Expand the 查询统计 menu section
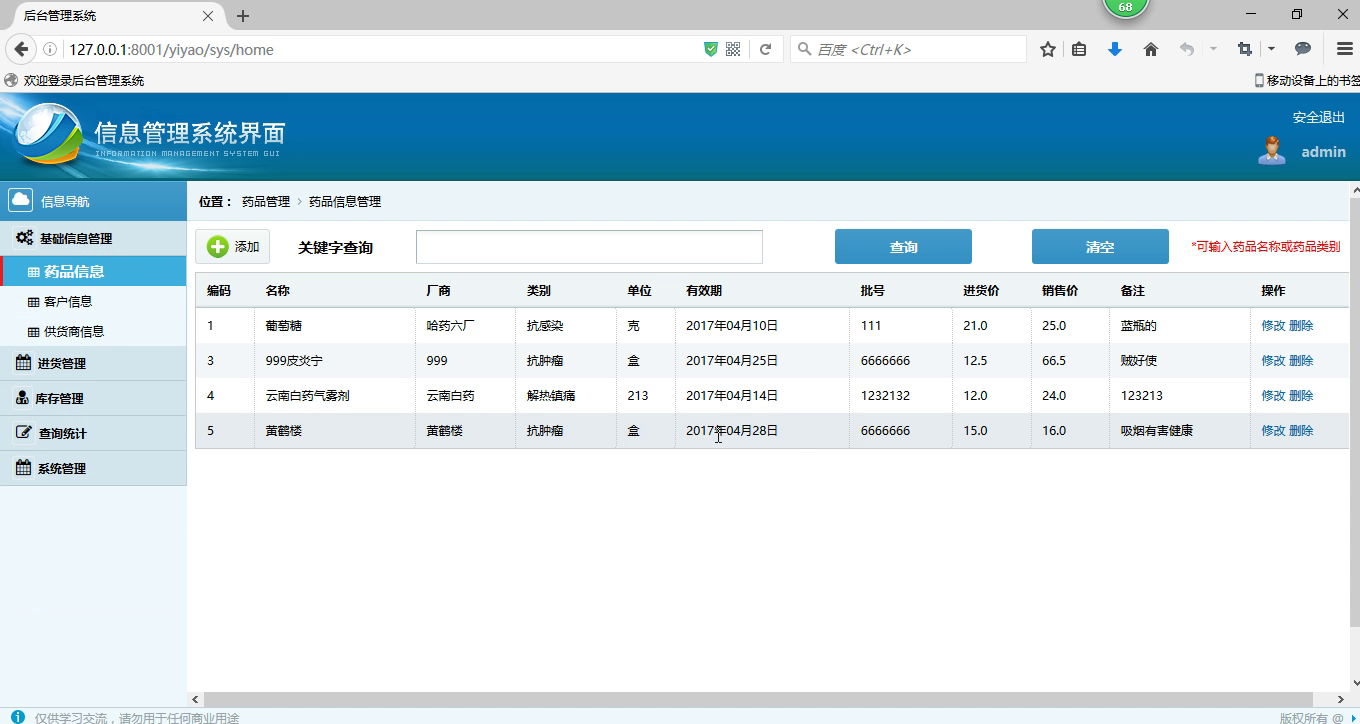Screen dimensions: 1360x724 tap(93, 433)
